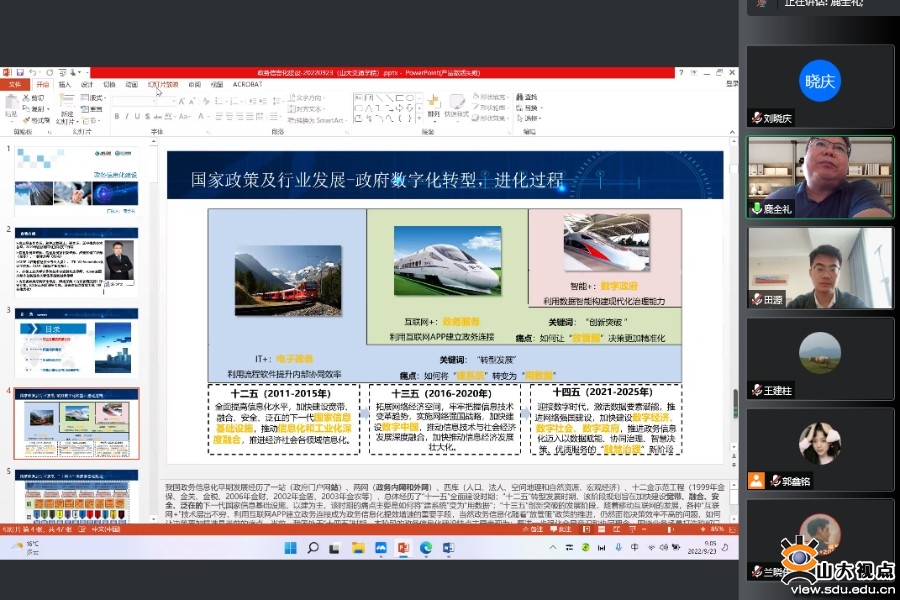This screenshot has height=600, width=900.
Task: Switch to ACROBAT tab
Action: point(247,84)
